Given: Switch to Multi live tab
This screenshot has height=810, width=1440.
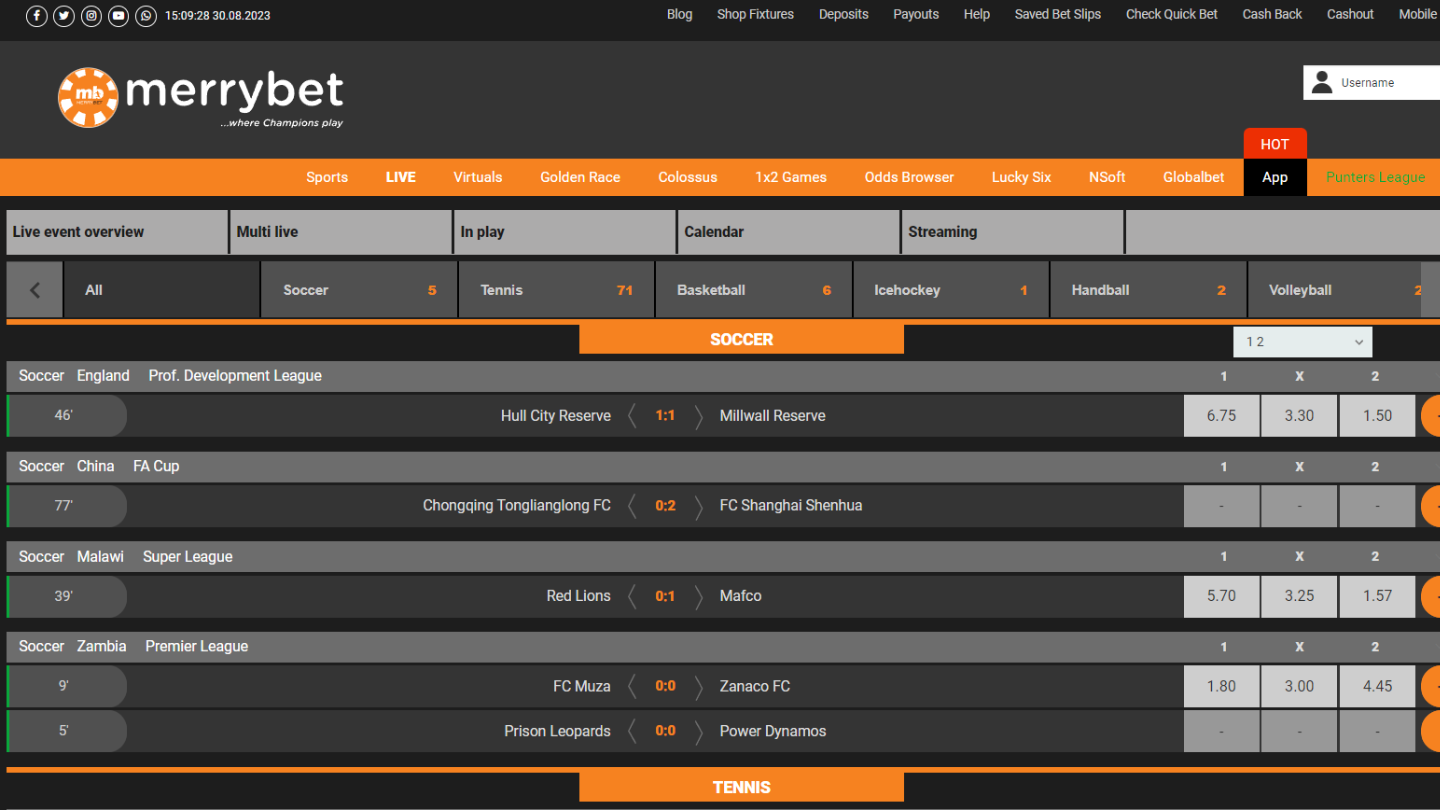Looking at the screenshot, I should click(341, 232).
